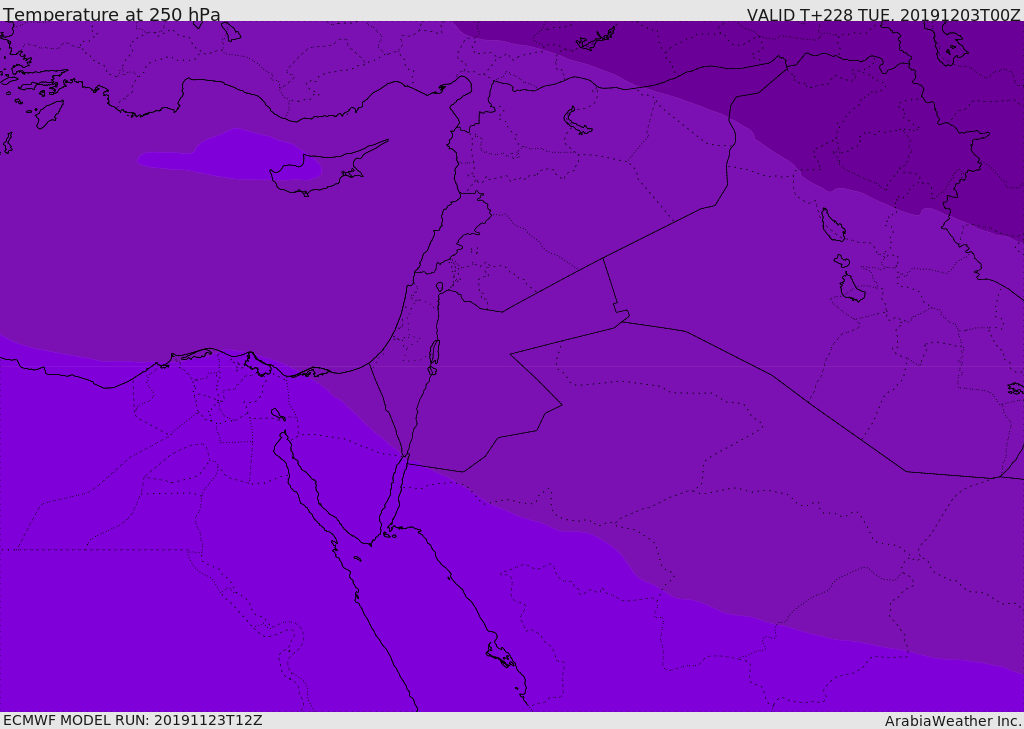Open the ArabiaWeather Inc credit text
Image resolution: width=1024 pixels, height=729 pixels.
pos(953,721)
